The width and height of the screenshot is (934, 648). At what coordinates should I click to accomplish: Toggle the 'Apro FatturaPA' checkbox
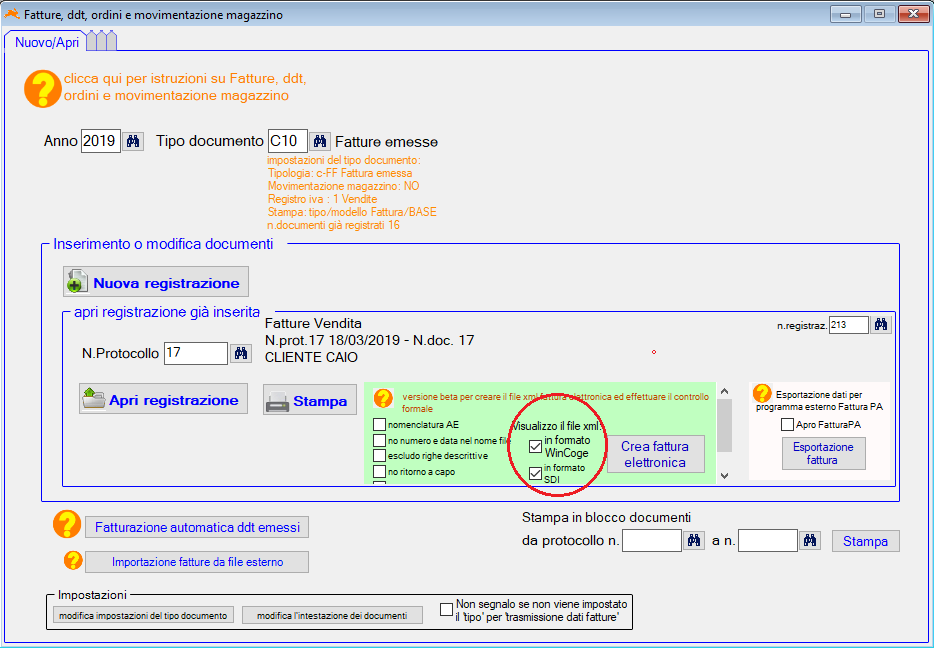[787, 425]
